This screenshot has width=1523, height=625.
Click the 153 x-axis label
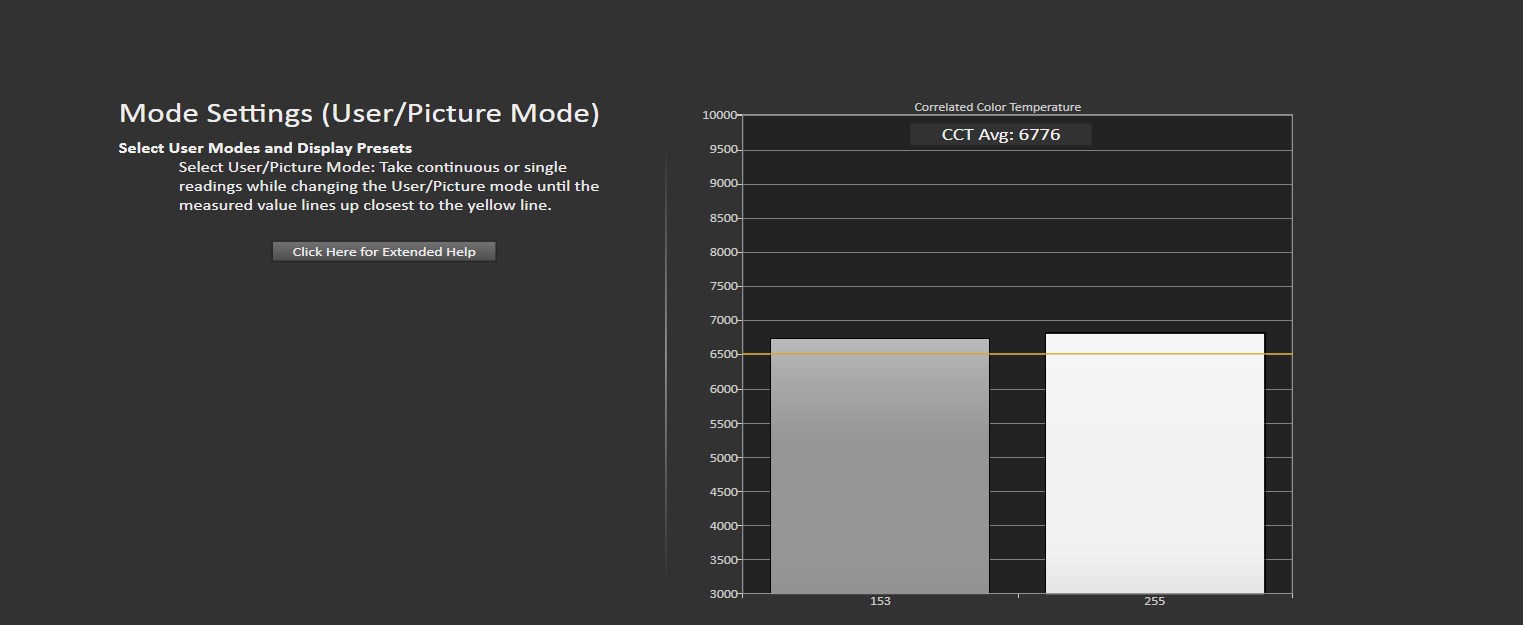coord(880,602)
